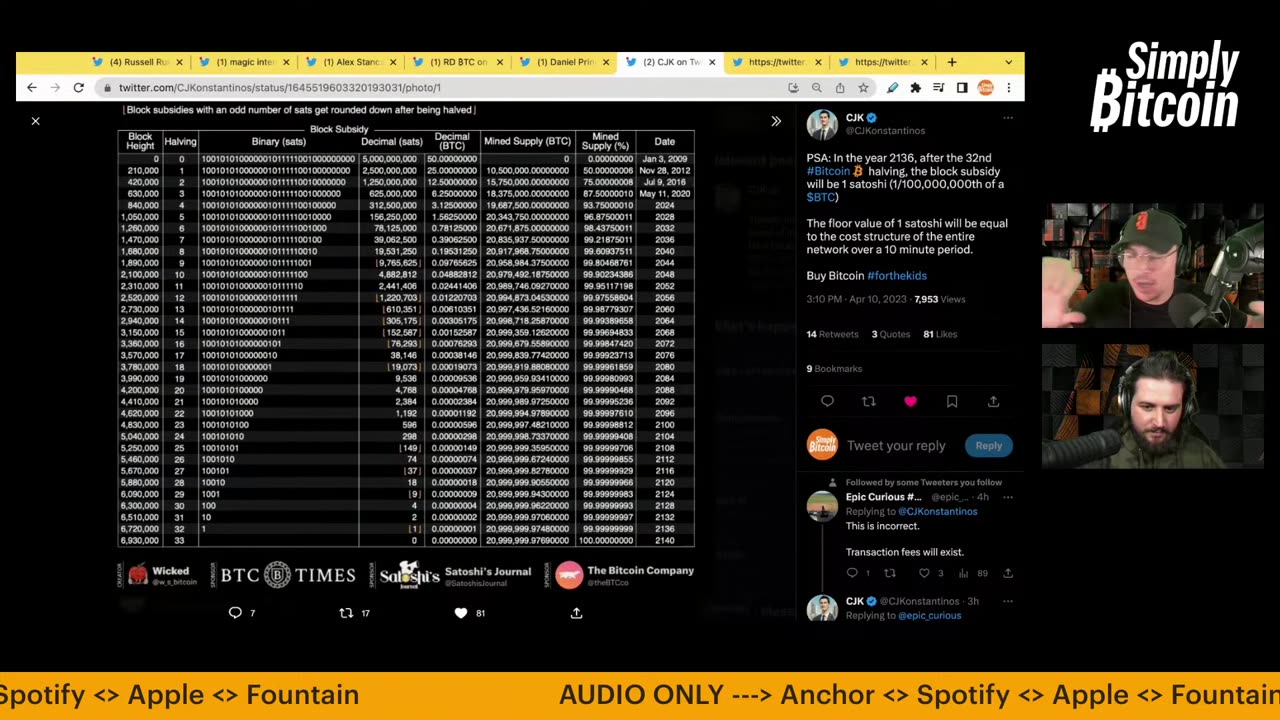This screenshot has height=720, width=1280.
Task: Retweet the Epic Curious reply
Action: click(x=889, y=573)
